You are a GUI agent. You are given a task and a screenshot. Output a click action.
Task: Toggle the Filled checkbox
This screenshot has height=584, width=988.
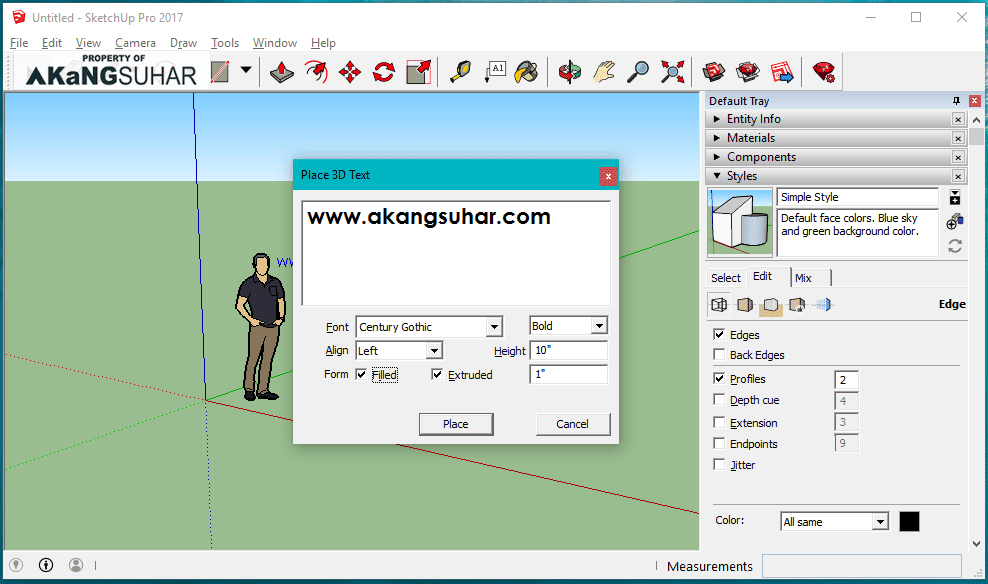click(x=361, y=374)
